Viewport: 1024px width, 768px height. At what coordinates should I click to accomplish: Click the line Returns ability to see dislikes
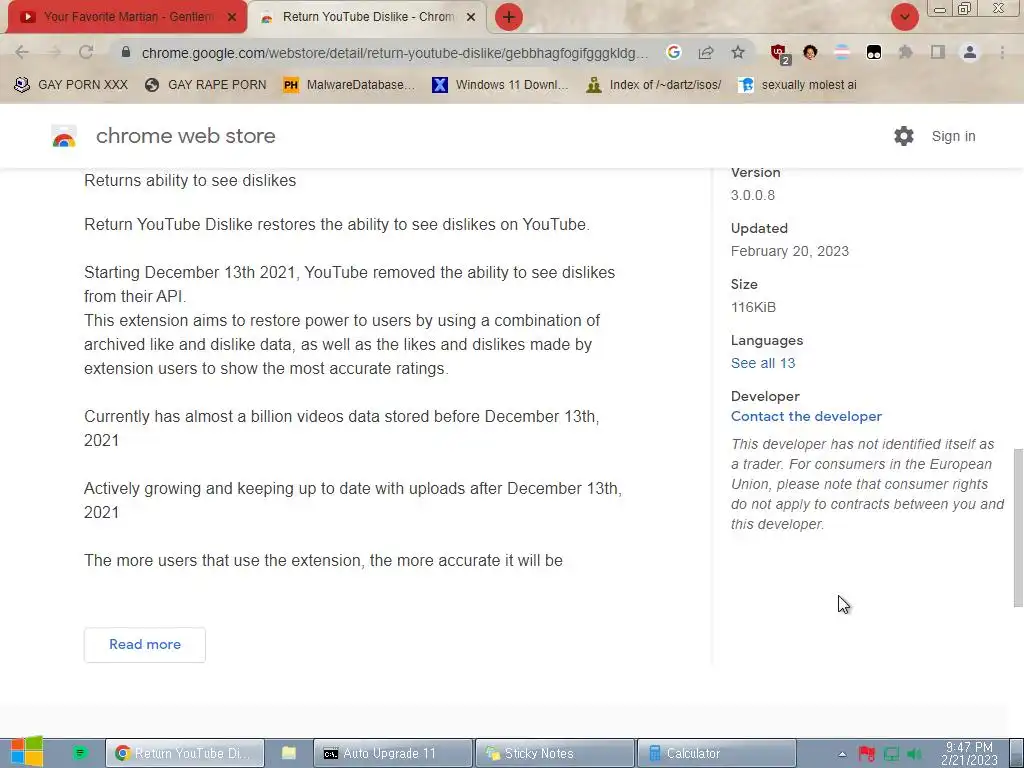click(x=190, y=180)
